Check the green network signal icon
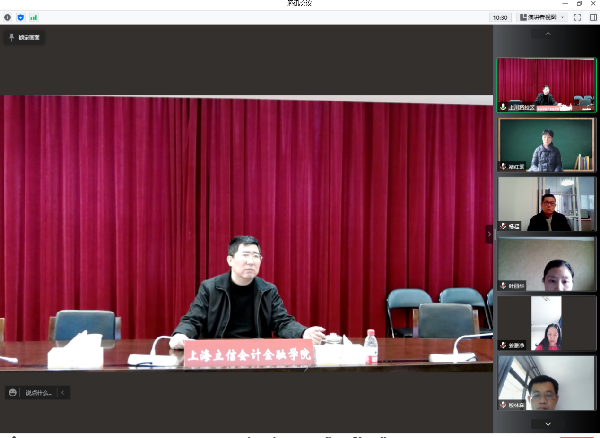The image size is (600, 438). (34, 17)
